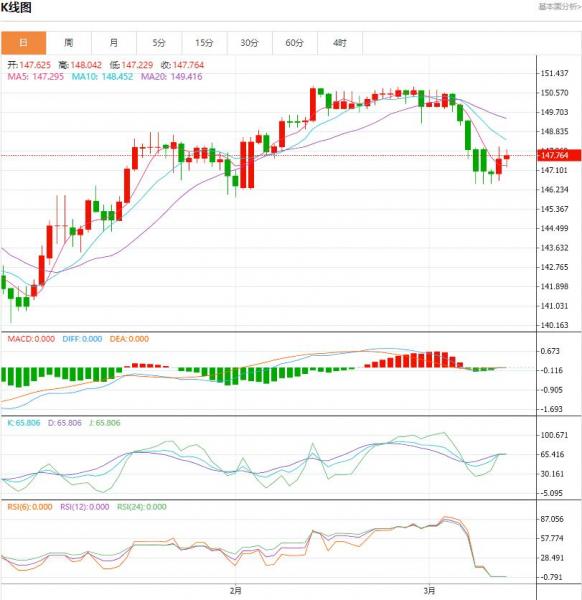Click the RSI(6) indicator label
This screenshot has width=582, height=600.
[x=30, y=507]
